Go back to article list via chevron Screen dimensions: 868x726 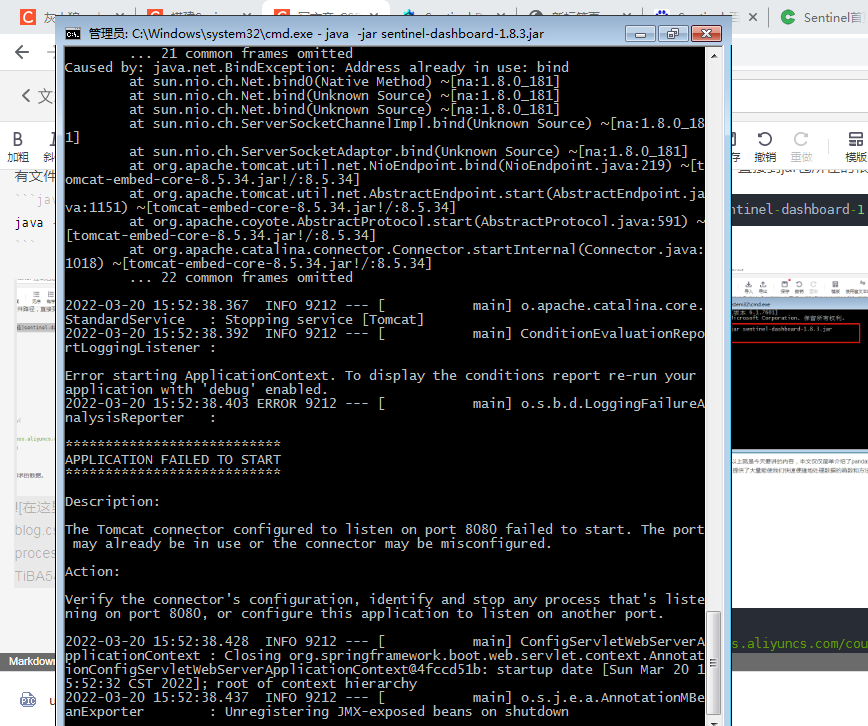26,96
